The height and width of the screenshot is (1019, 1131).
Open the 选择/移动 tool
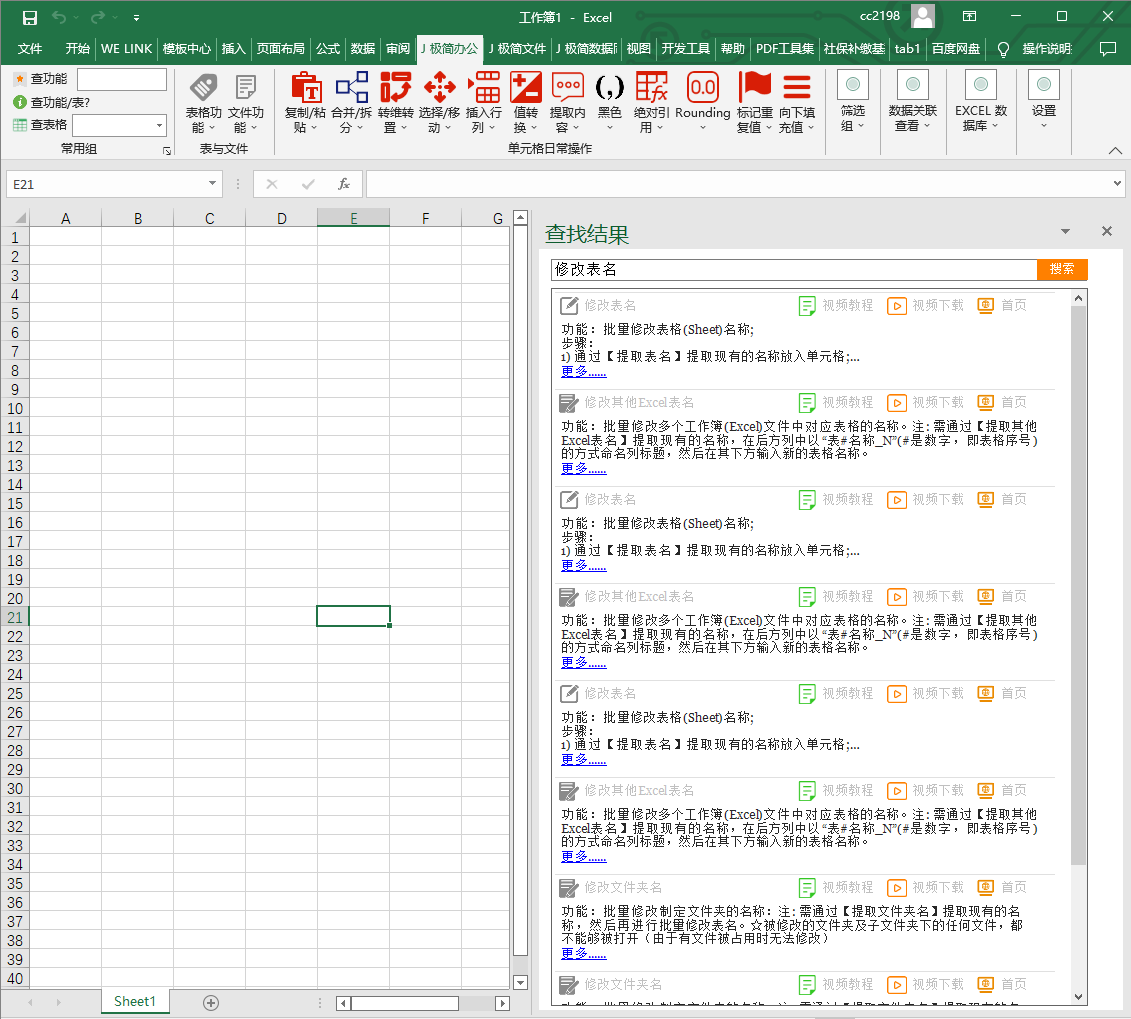point(439,102)
